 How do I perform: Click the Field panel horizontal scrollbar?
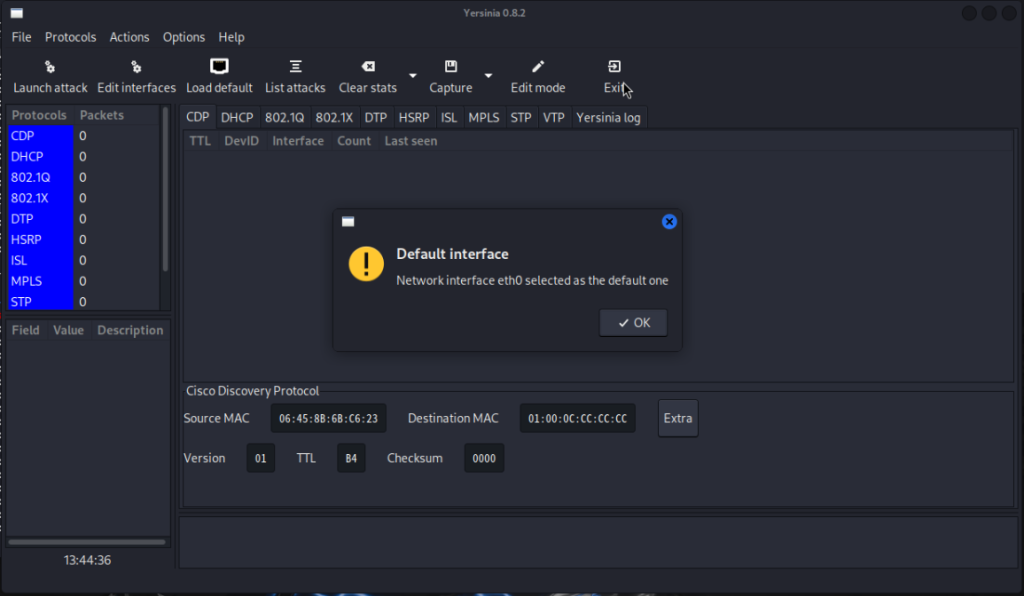tap(87, 542)
